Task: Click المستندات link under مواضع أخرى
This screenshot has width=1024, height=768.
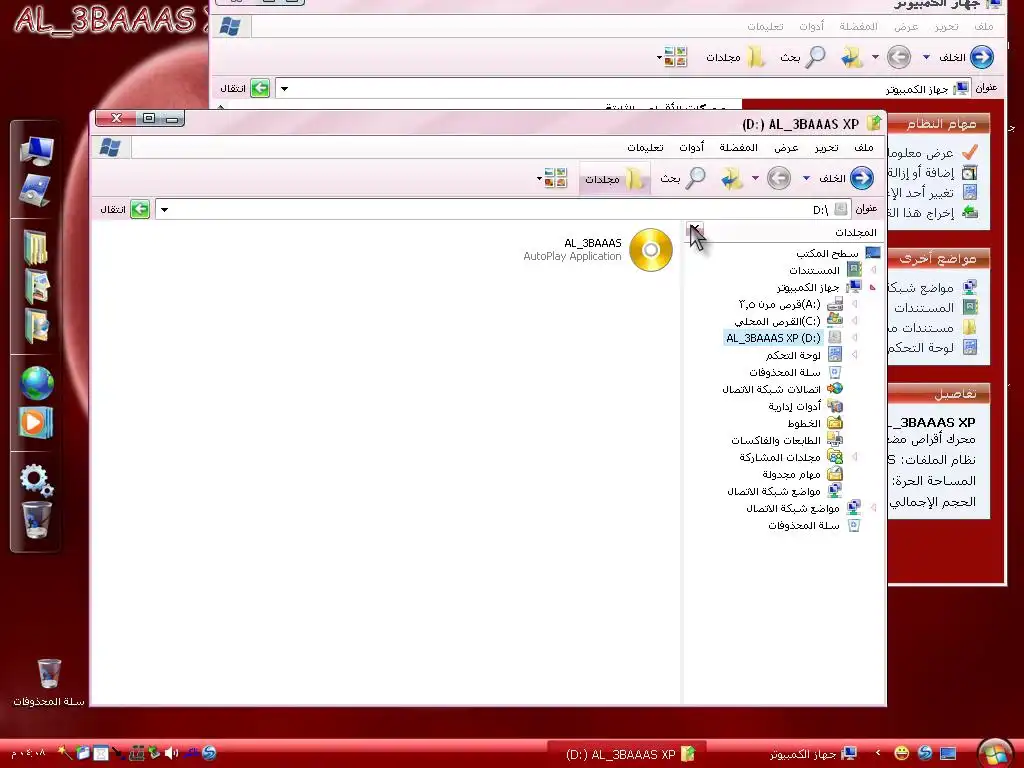Action: click(x=935, y=308)
